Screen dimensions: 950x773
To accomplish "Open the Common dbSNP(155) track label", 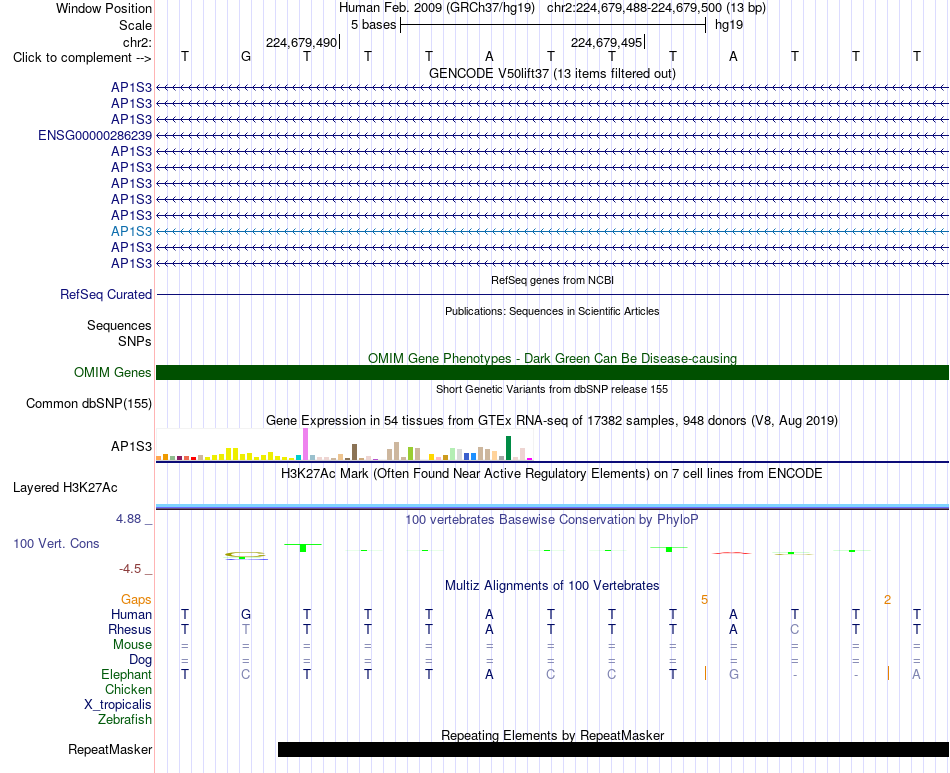I will pos(89,403).
